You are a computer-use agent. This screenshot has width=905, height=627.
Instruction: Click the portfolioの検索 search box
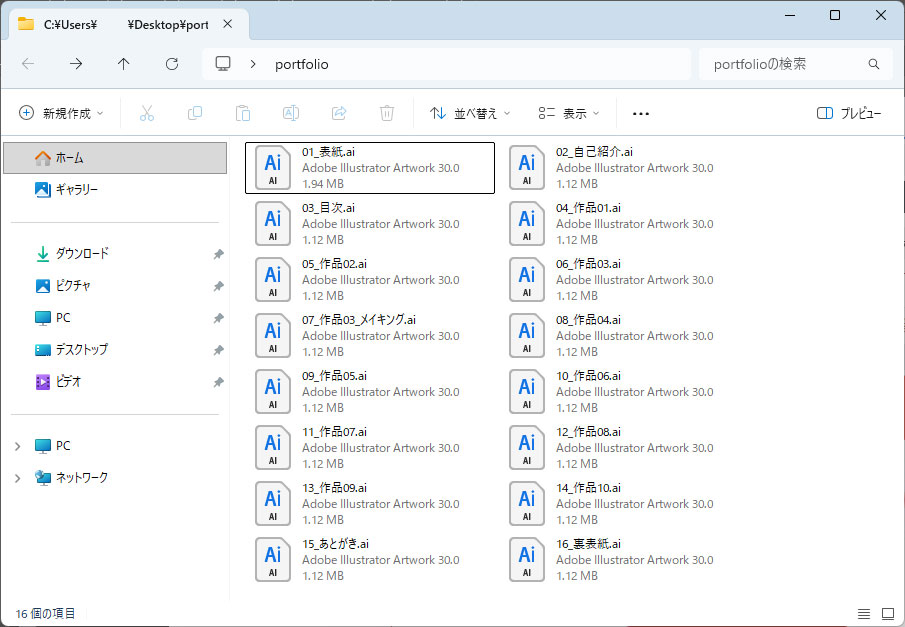[785, 64]
